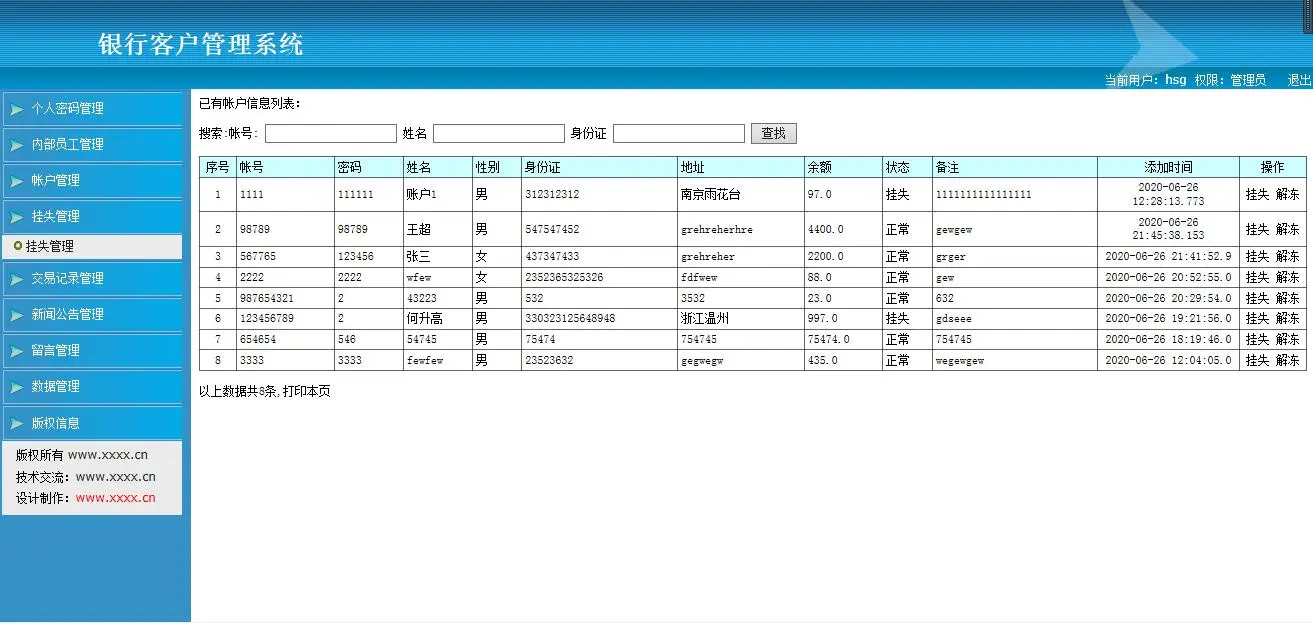1313x624 pixels.
Task: Click the 打印本页 link
Action: point(307,391)
